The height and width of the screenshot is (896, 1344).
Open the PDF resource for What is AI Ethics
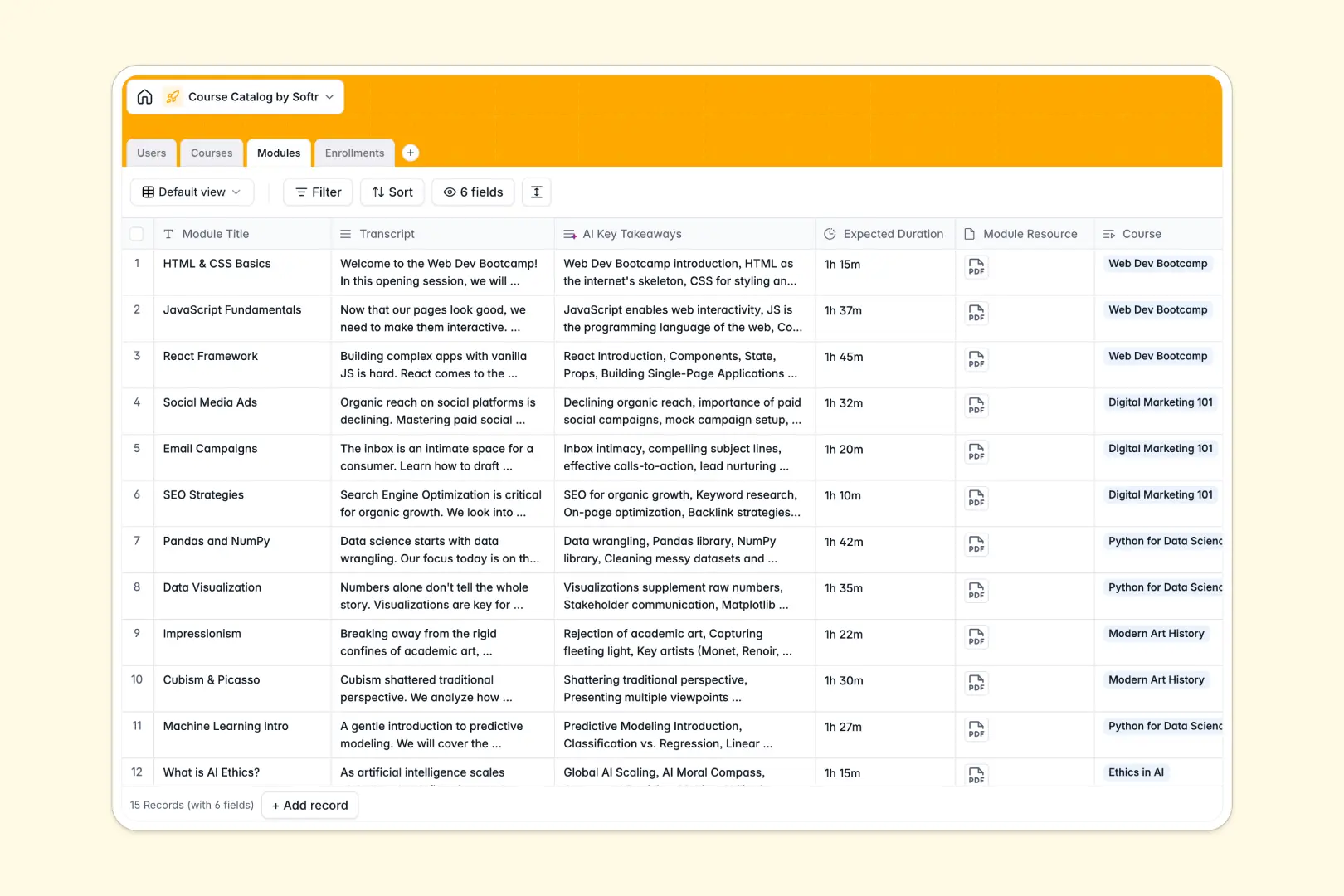pos(976,775)
